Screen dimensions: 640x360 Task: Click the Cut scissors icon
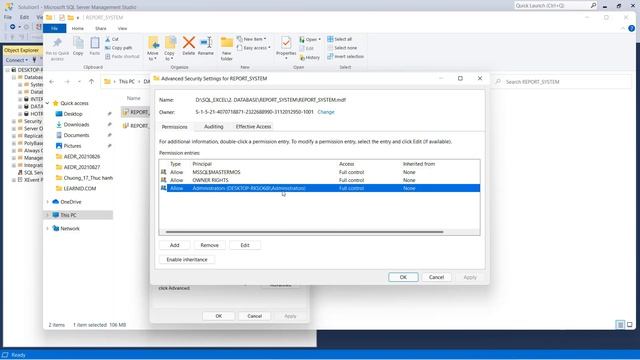point(108,39)
